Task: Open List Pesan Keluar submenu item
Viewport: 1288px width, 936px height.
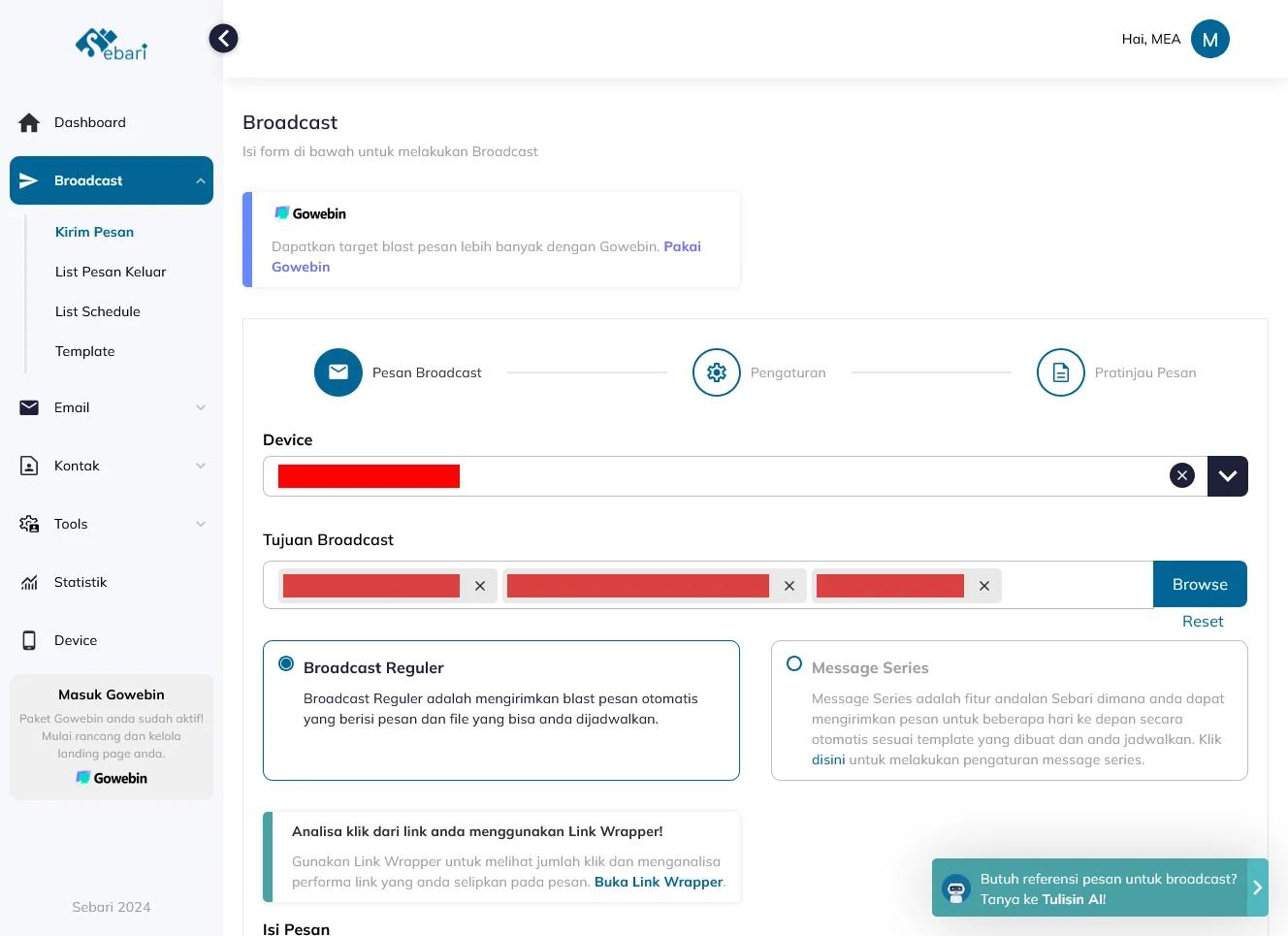Action: (111, 272)
